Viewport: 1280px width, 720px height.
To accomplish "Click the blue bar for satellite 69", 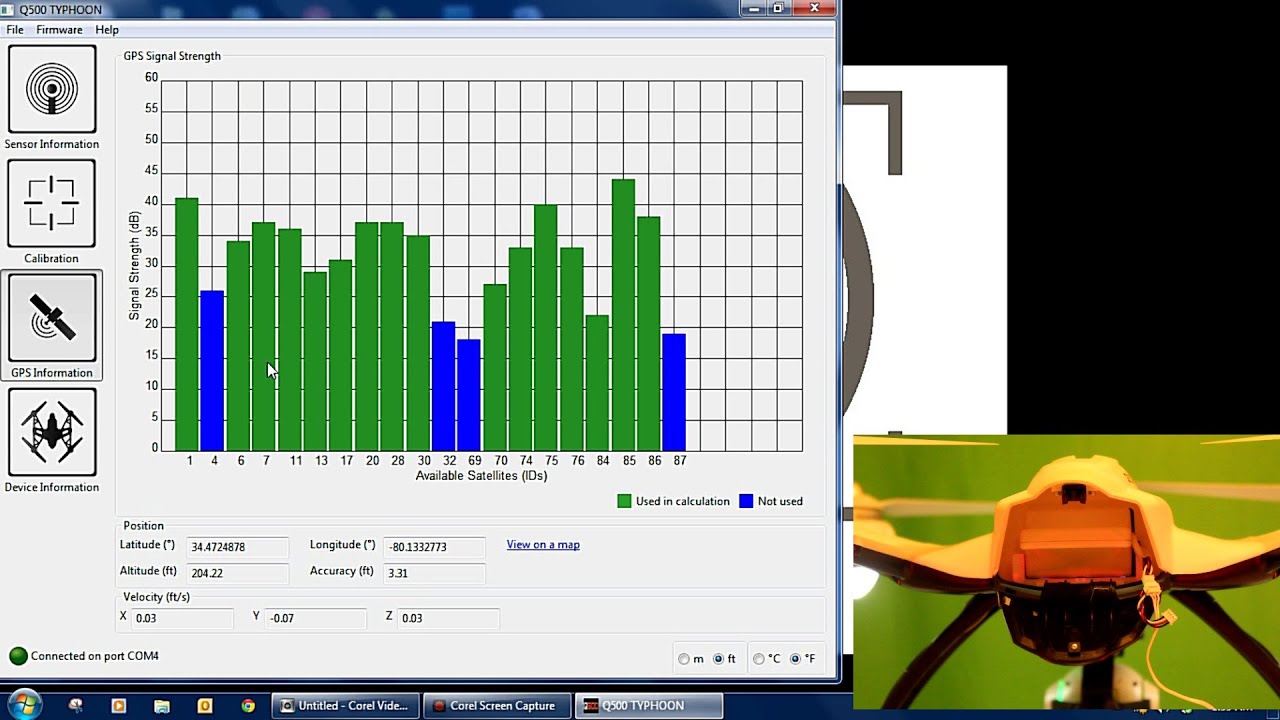I will tap(469, 395).
